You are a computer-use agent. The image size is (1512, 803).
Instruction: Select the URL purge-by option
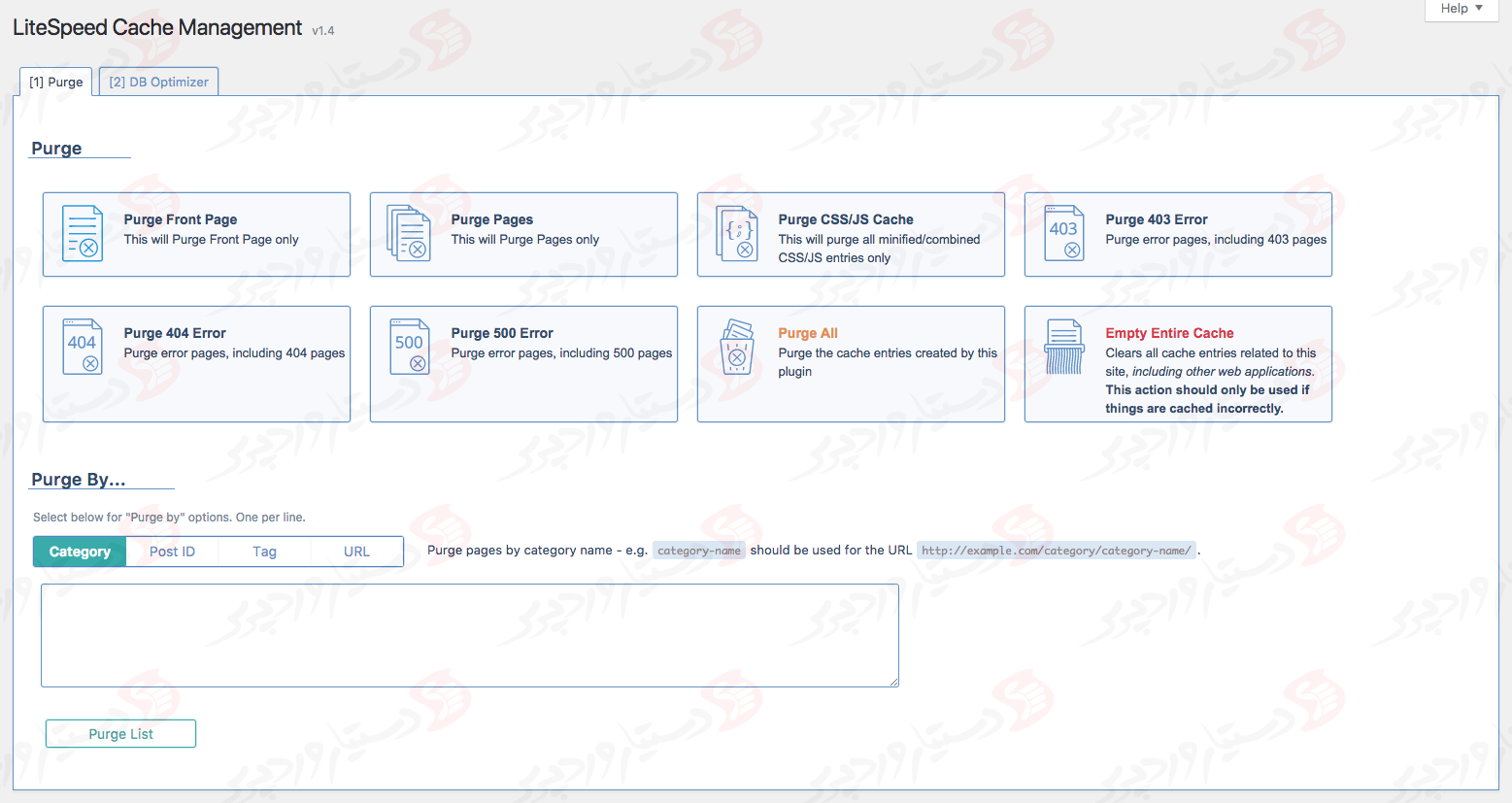356,552
